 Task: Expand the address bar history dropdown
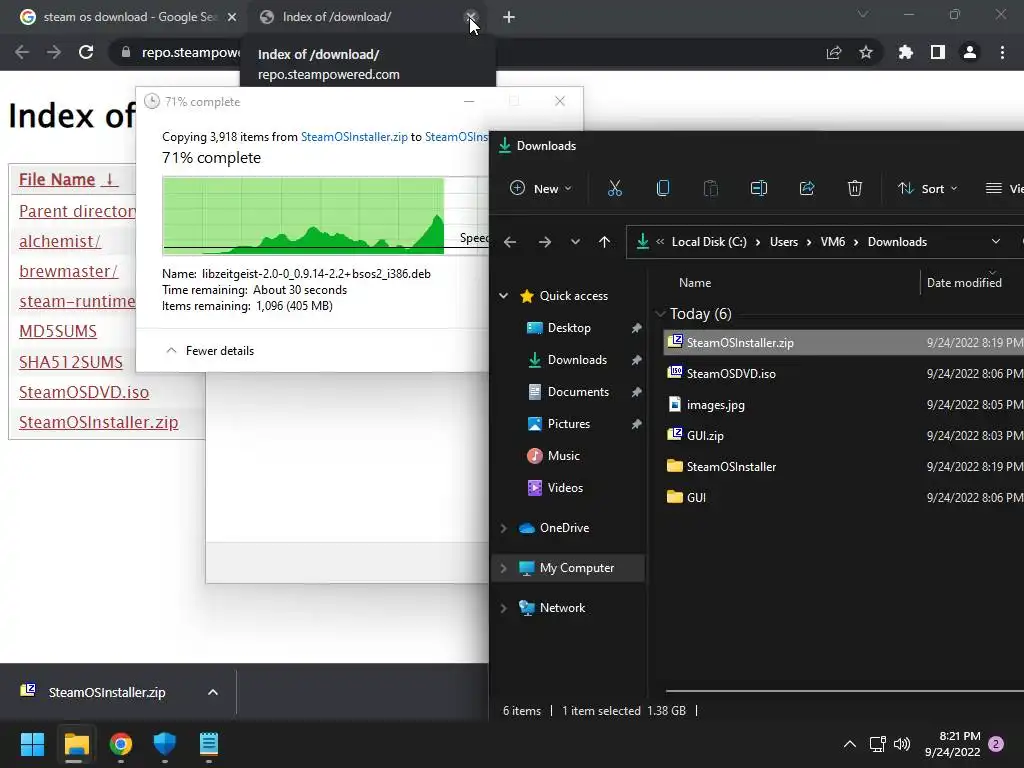pyautogui.click(x=995, y=242)
